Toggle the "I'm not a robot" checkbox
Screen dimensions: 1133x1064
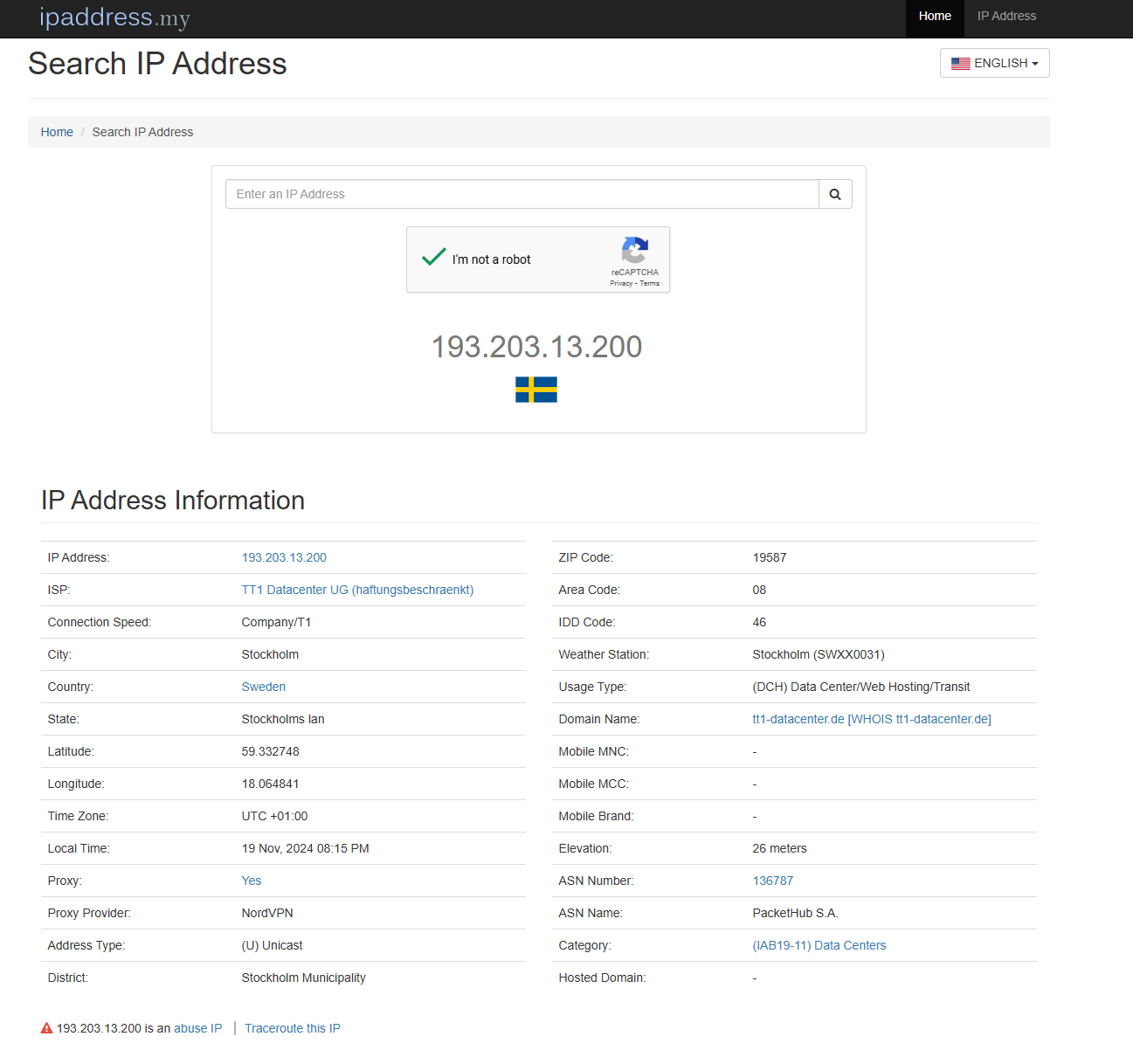click(x=434, y=258)
